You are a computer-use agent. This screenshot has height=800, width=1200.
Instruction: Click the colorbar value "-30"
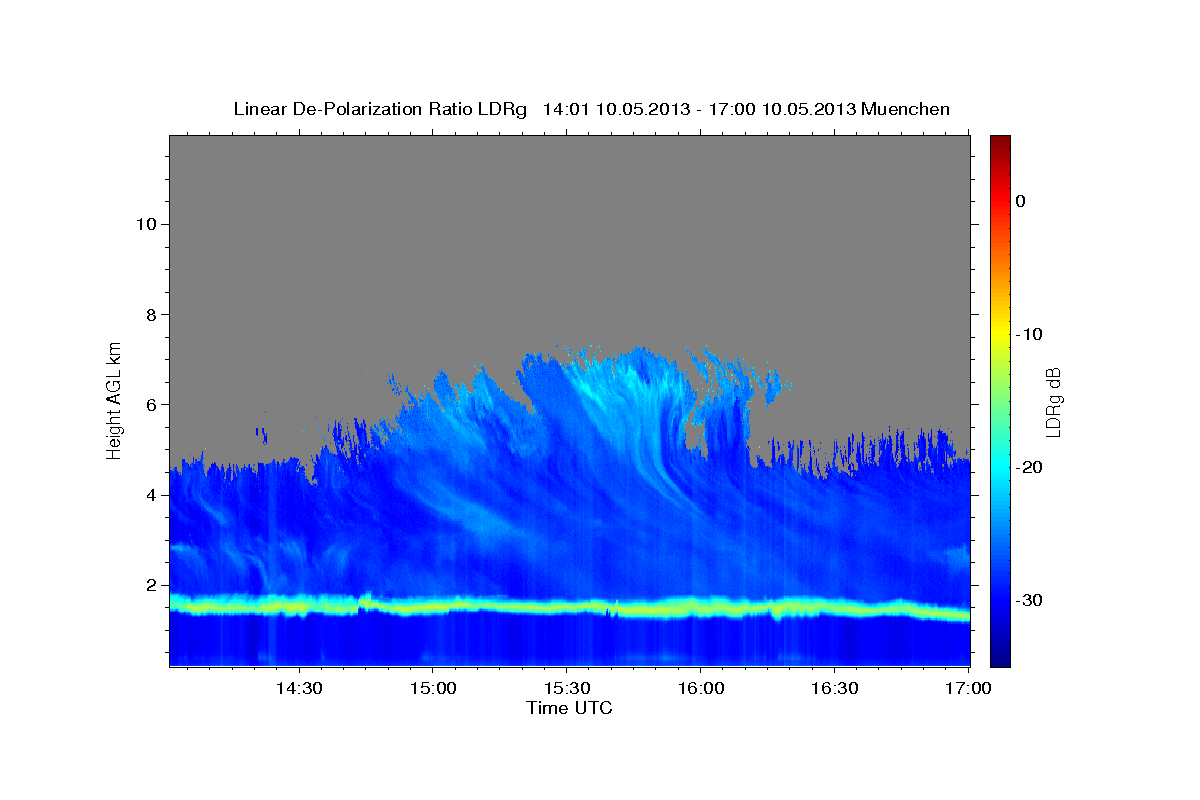tap(1029, 600)
